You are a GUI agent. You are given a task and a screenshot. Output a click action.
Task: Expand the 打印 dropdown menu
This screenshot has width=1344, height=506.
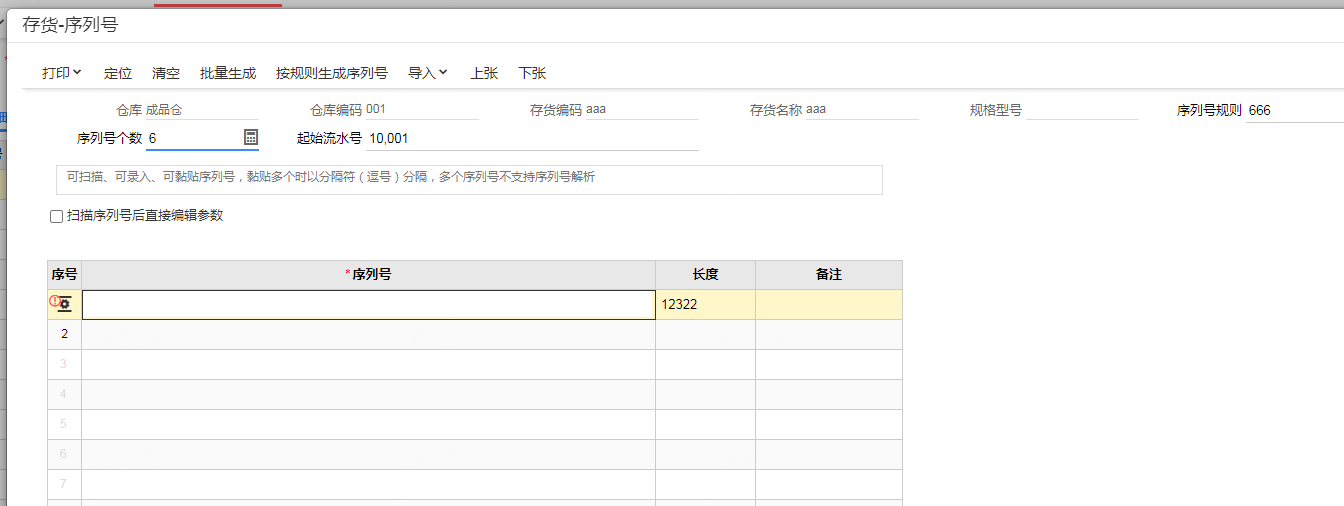point(62,73)
